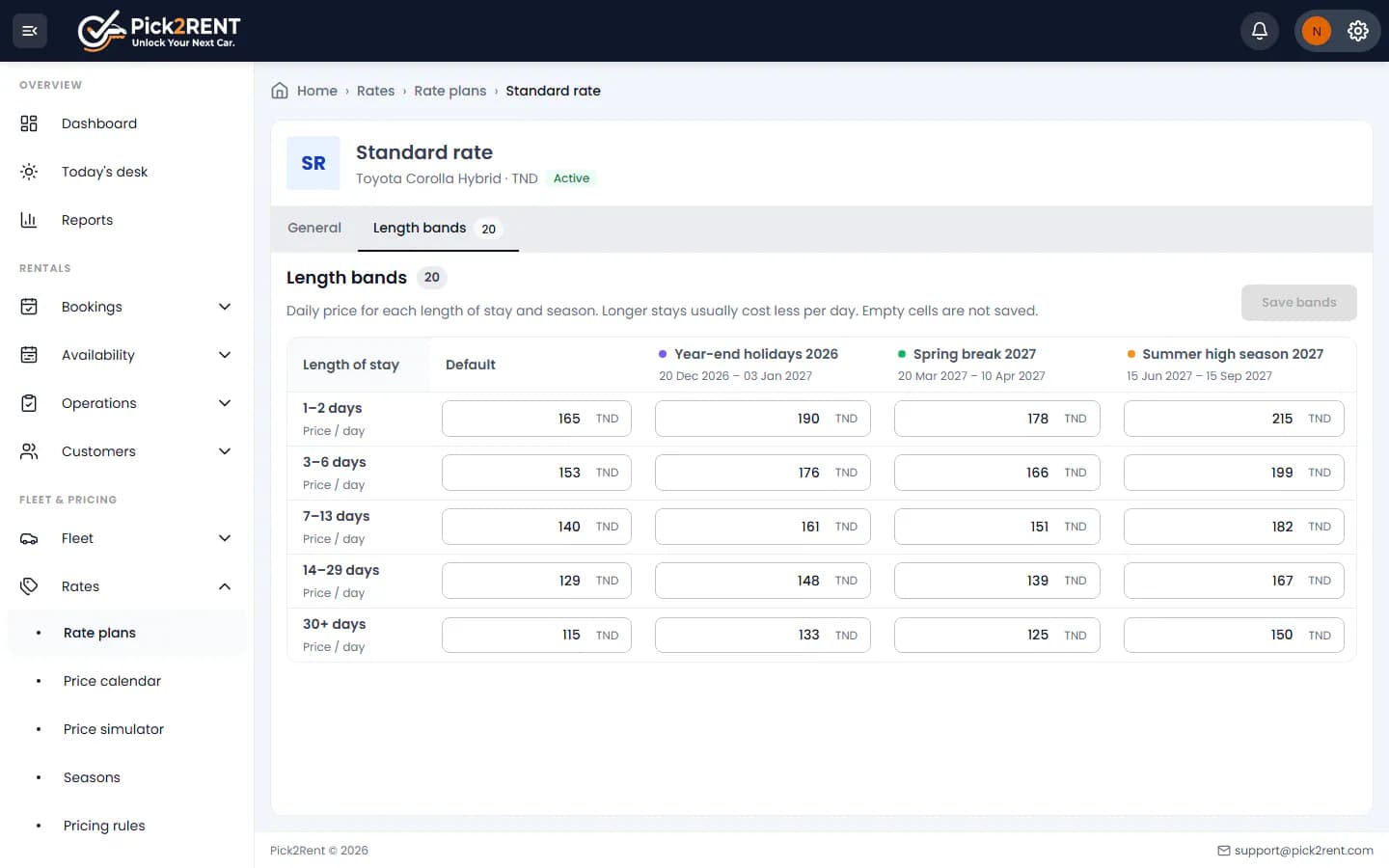Go to Seasons in the sidebar

click(92, 777)
